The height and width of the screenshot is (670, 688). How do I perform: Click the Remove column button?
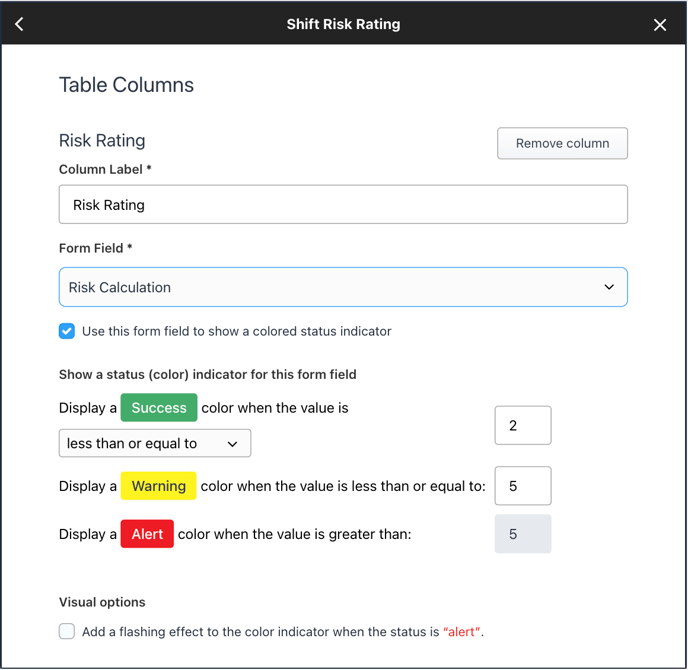(562, 143)
